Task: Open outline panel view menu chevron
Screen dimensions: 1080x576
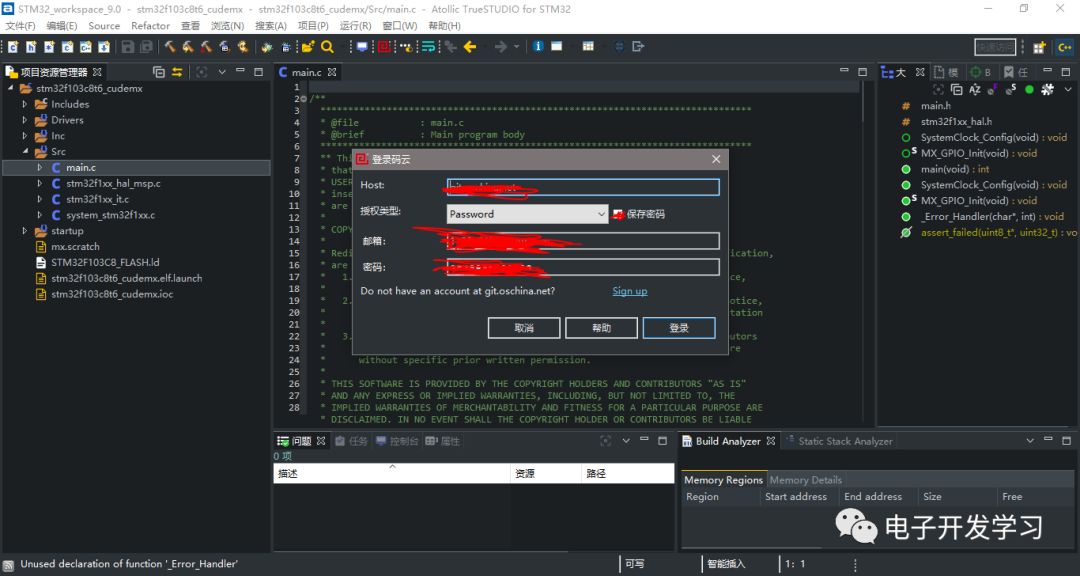Action: tap(1068, 90)
